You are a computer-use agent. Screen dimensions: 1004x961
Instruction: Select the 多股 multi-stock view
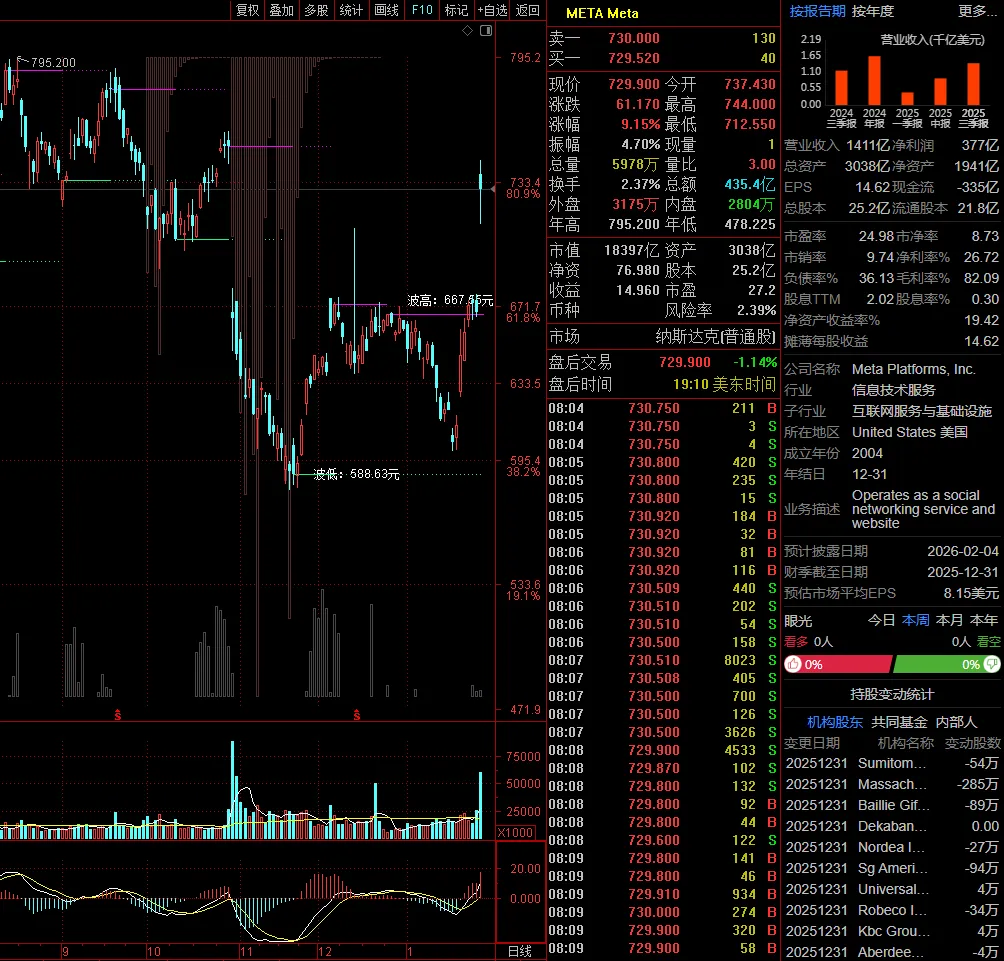pyautogui.click(x=316, y=10)
